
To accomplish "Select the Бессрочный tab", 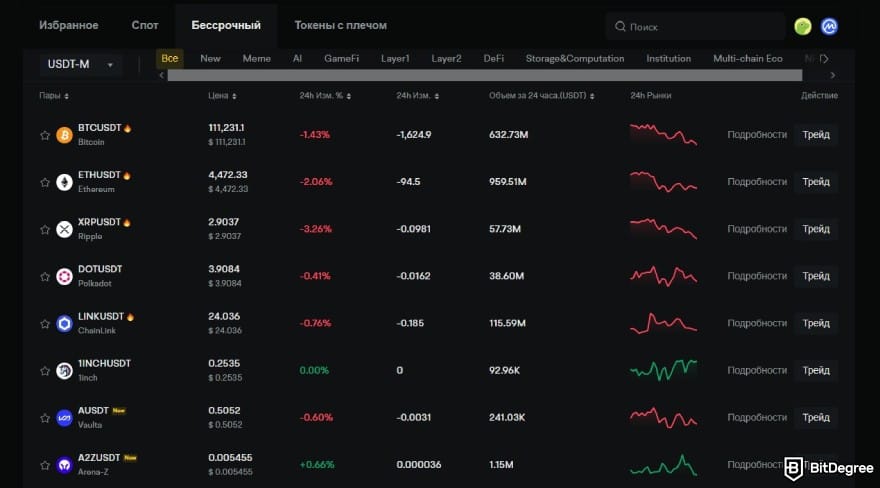I will point(226,25).
